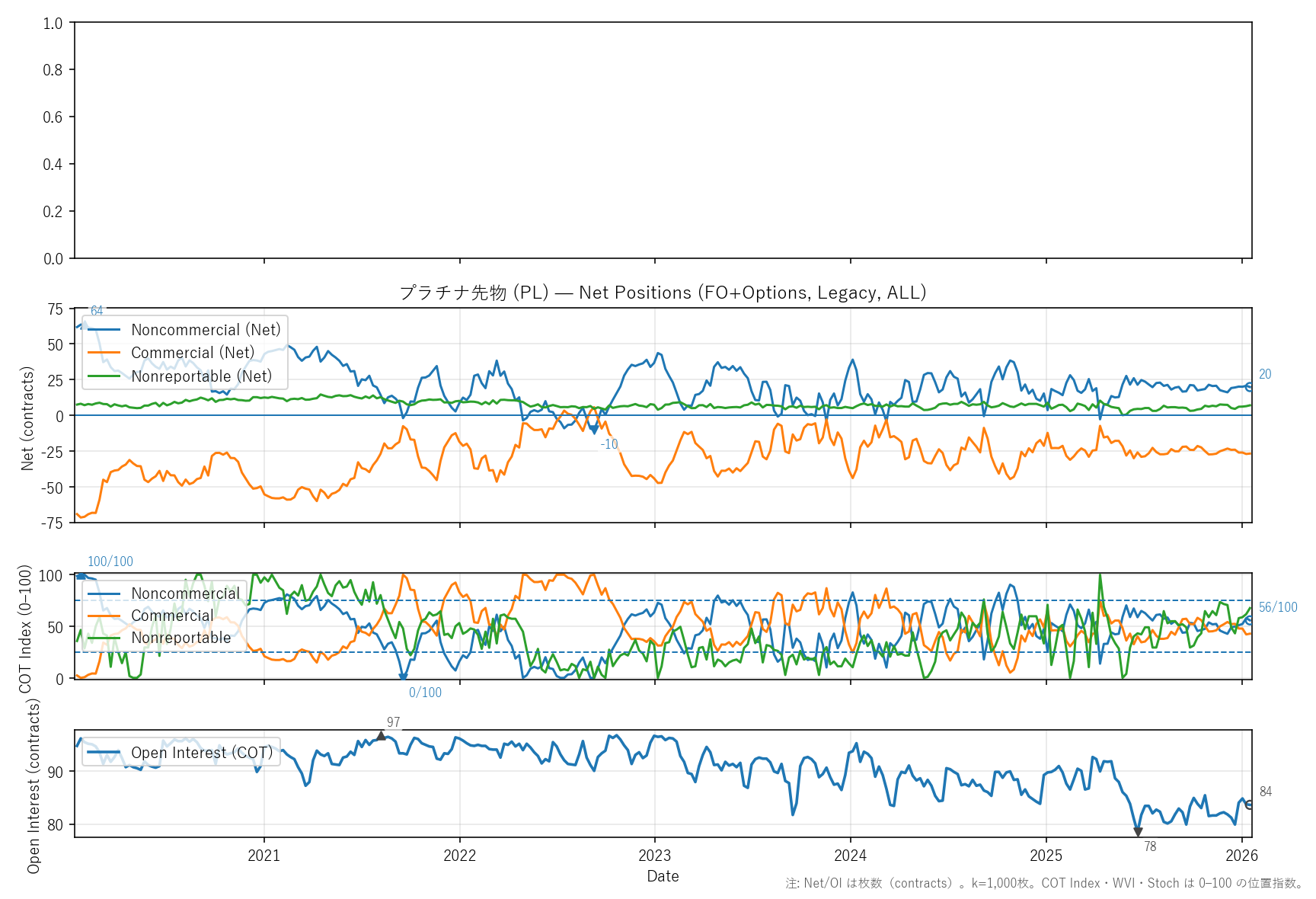Click the Date x-axis label
1316x899 pixels.
tap(663, 876)
